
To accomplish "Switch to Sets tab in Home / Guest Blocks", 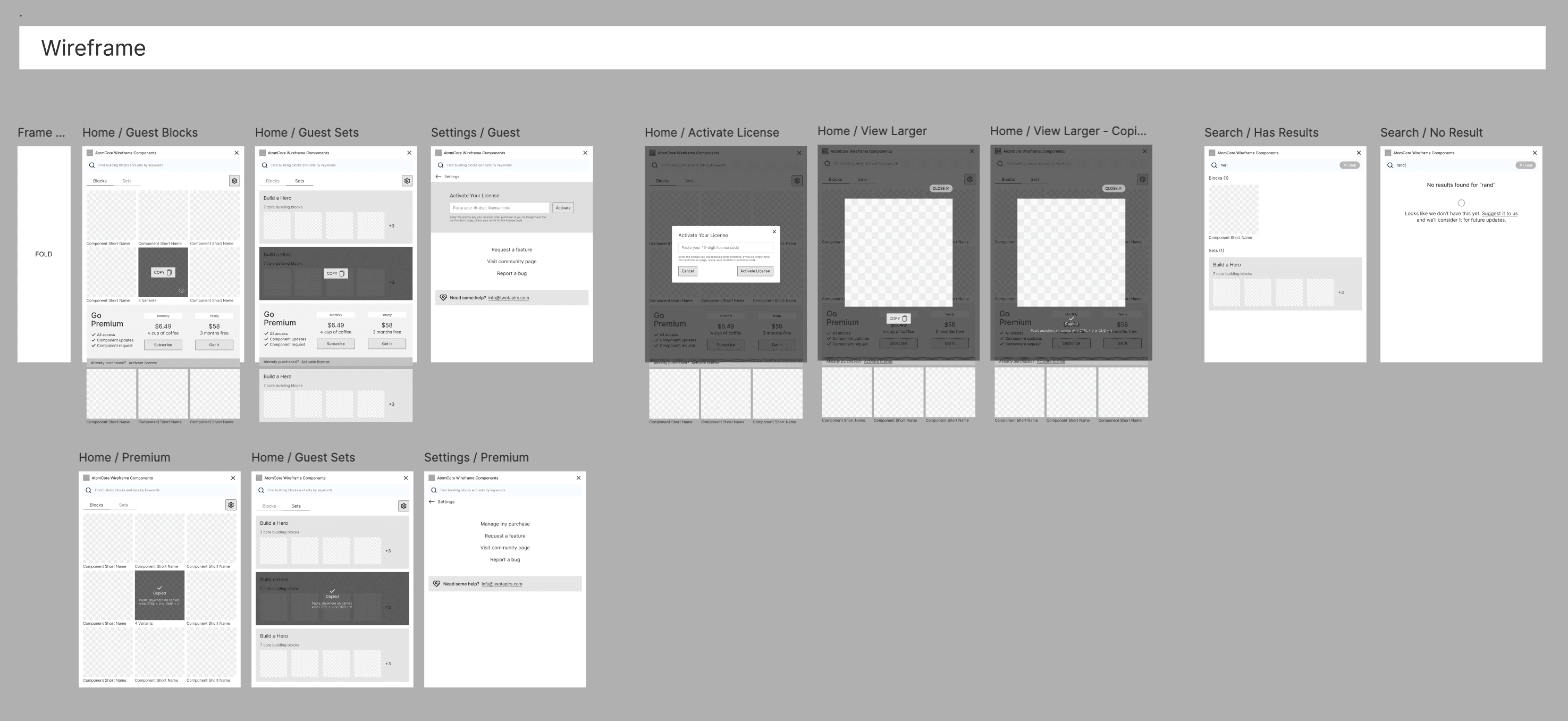I will click(127, 181).
